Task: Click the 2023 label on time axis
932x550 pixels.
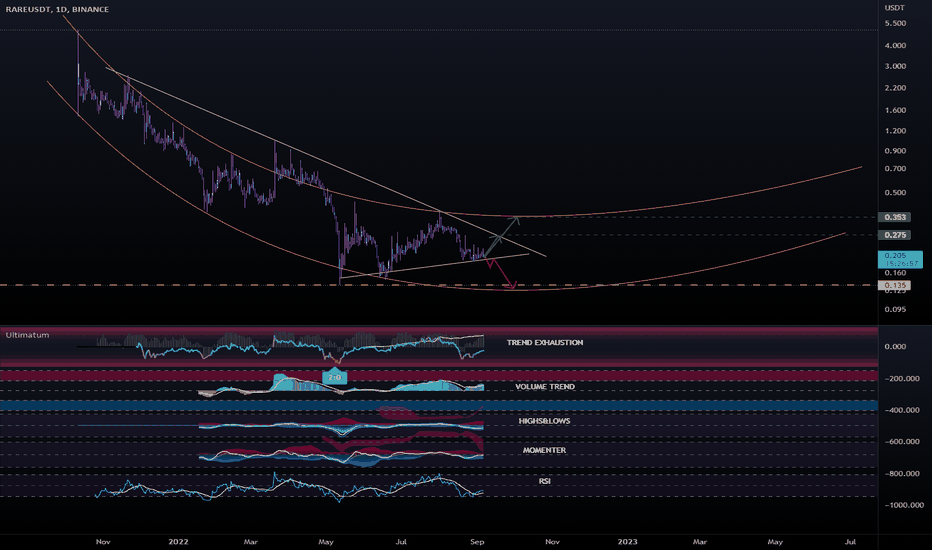Action: point(628,542)
